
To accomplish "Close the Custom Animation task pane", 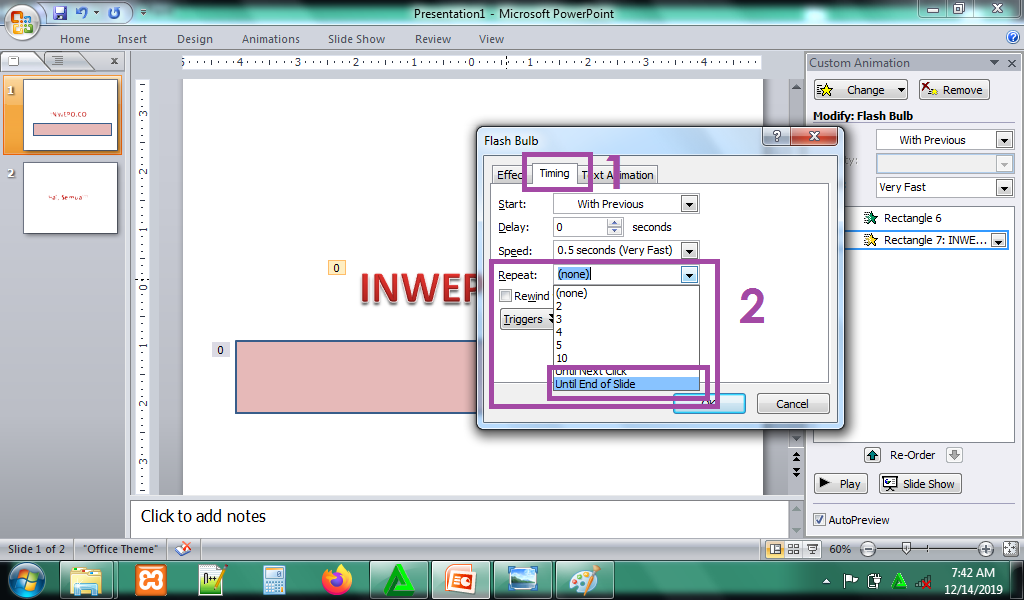I will tap(1012, 63).
